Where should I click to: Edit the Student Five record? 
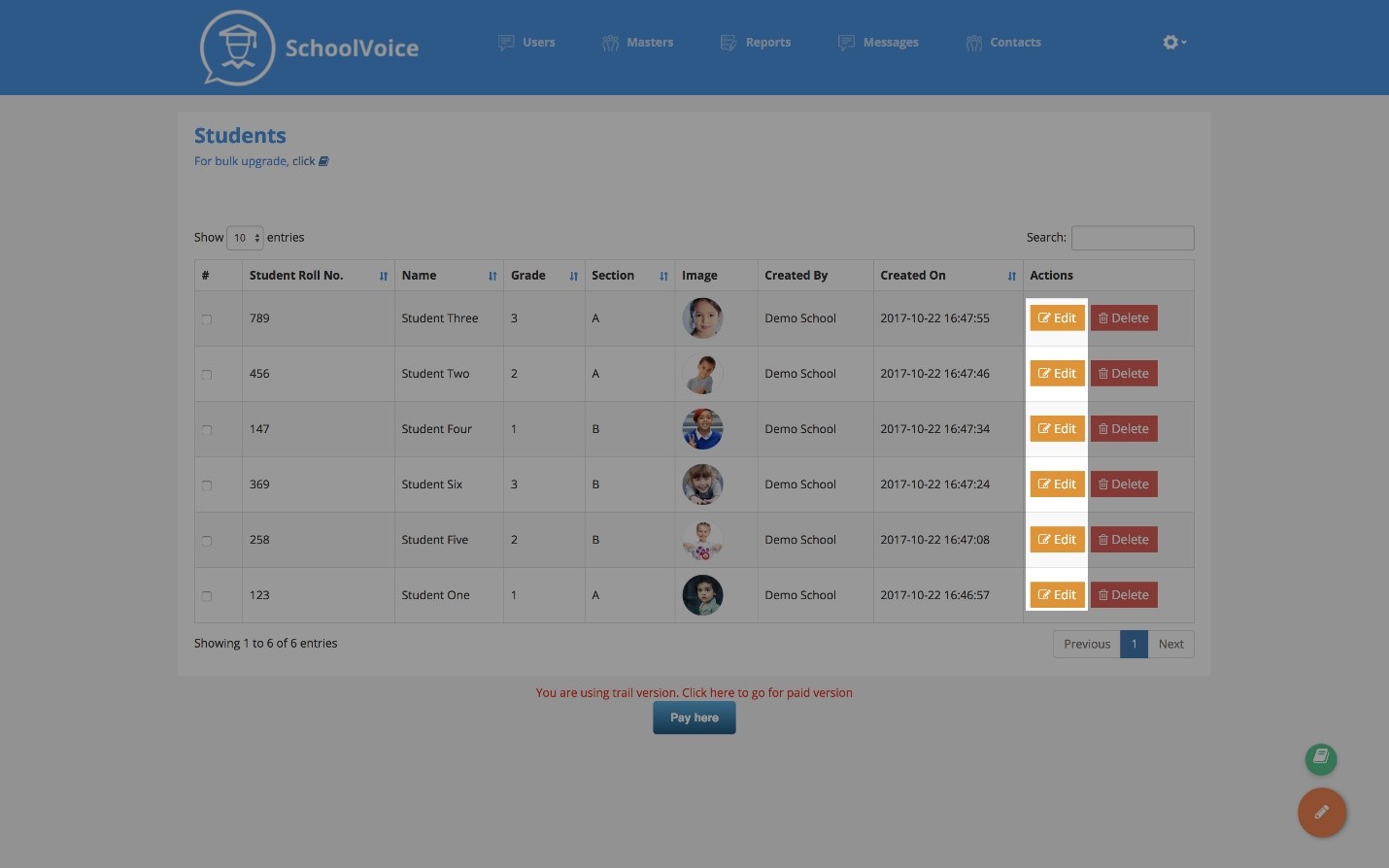click(1057, 540)
